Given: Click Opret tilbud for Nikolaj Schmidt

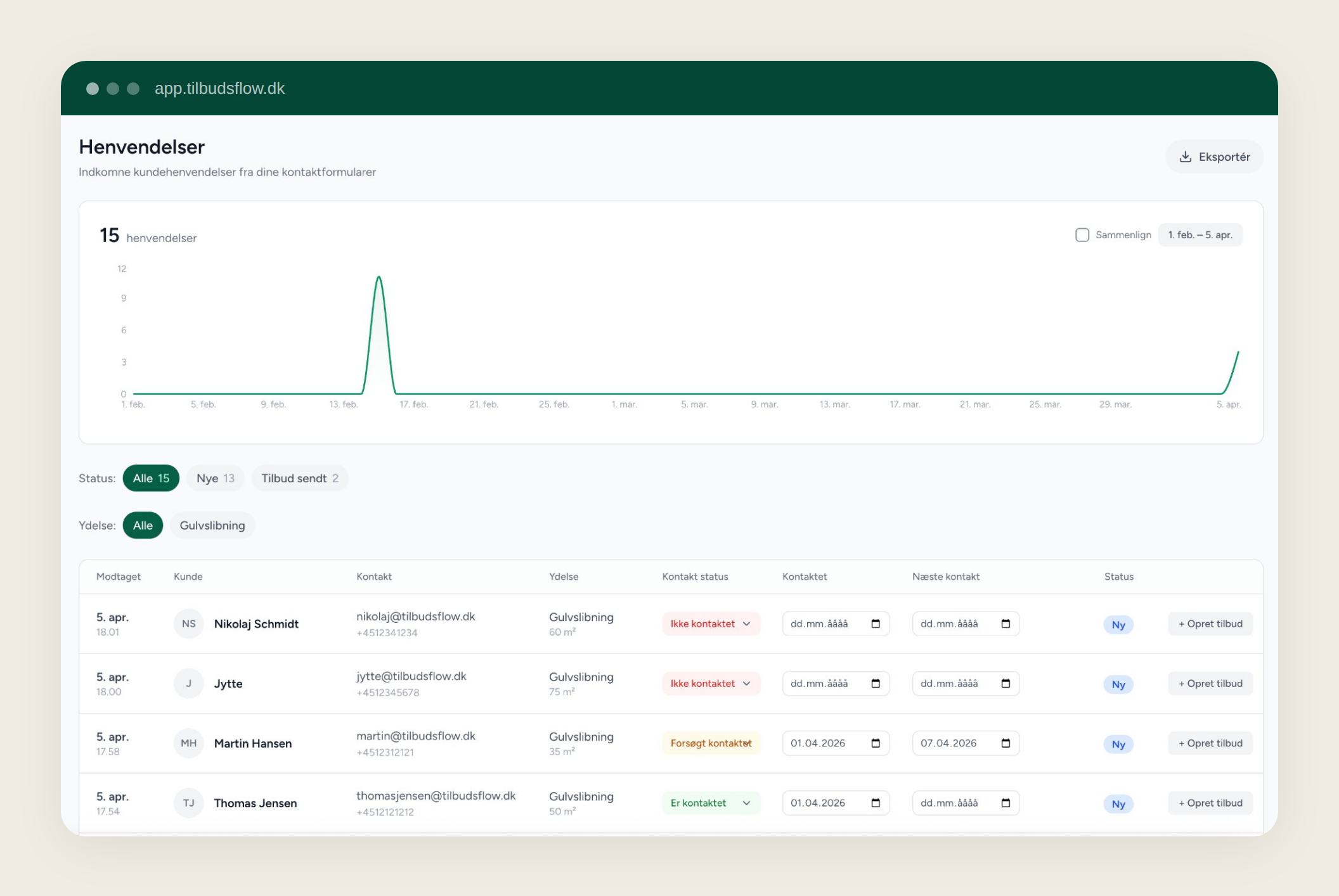Looking at the screenshot, I should coord(1210,624).
